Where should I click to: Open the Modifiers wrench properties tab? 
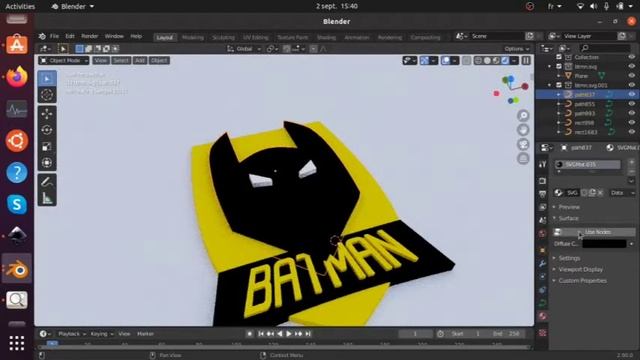[542, 263]
